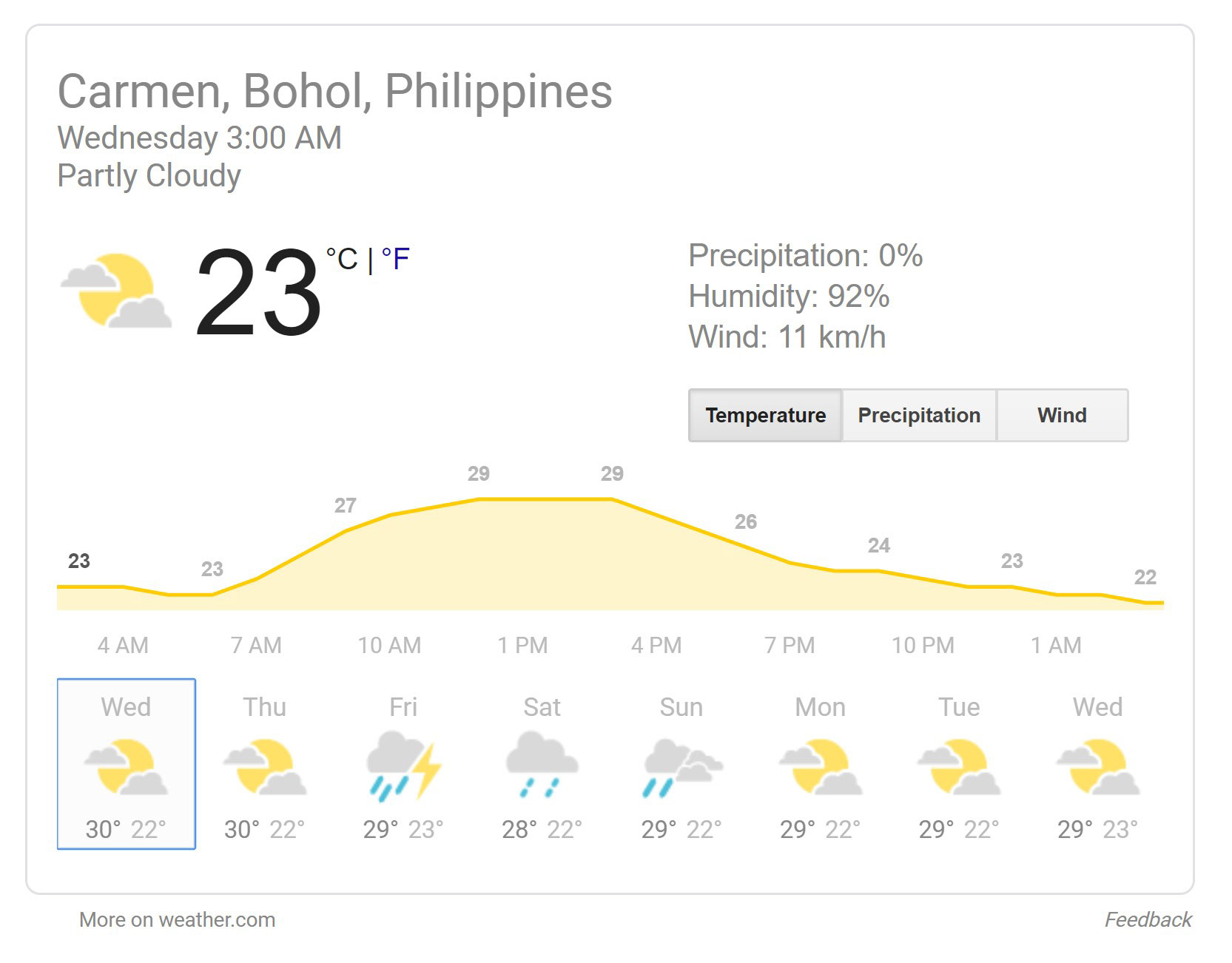Select the 10 AM time marker
Image resolution: width=1232 pixels, height=963 pixels.
click(389, 646)
